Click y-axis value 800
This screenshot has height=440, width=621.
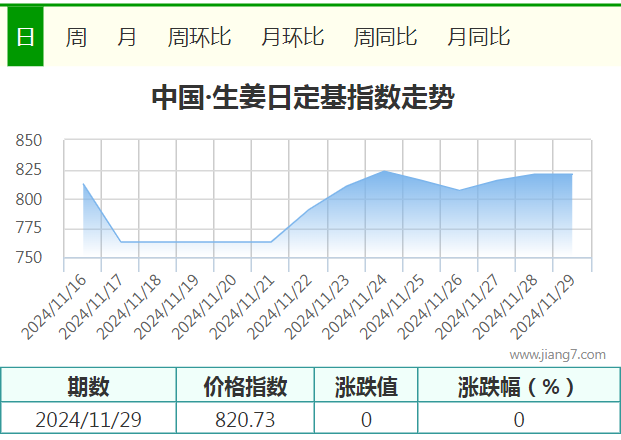29,199
